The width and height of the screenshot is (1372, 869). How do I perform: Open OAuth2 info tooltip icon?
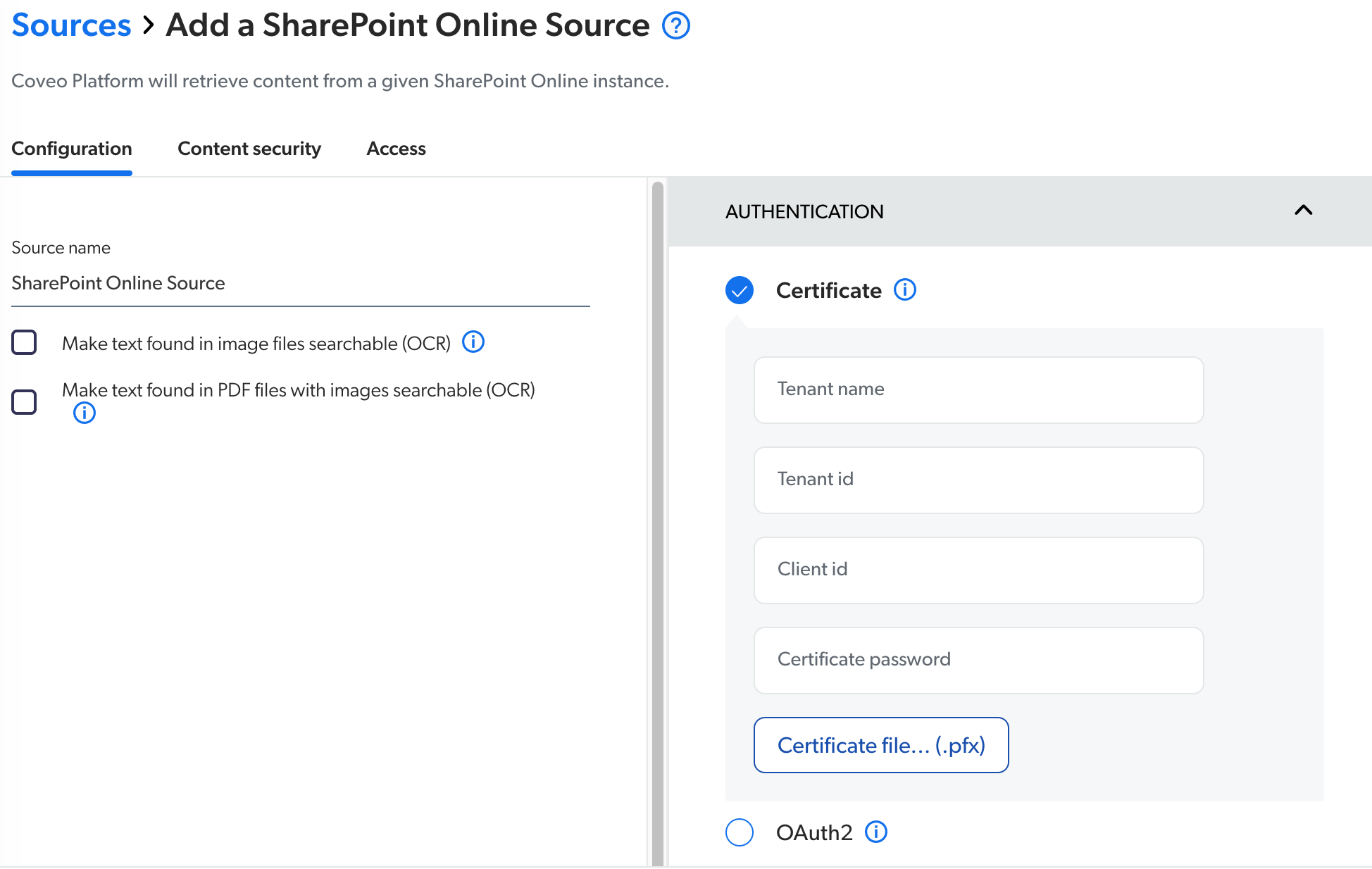876,832
